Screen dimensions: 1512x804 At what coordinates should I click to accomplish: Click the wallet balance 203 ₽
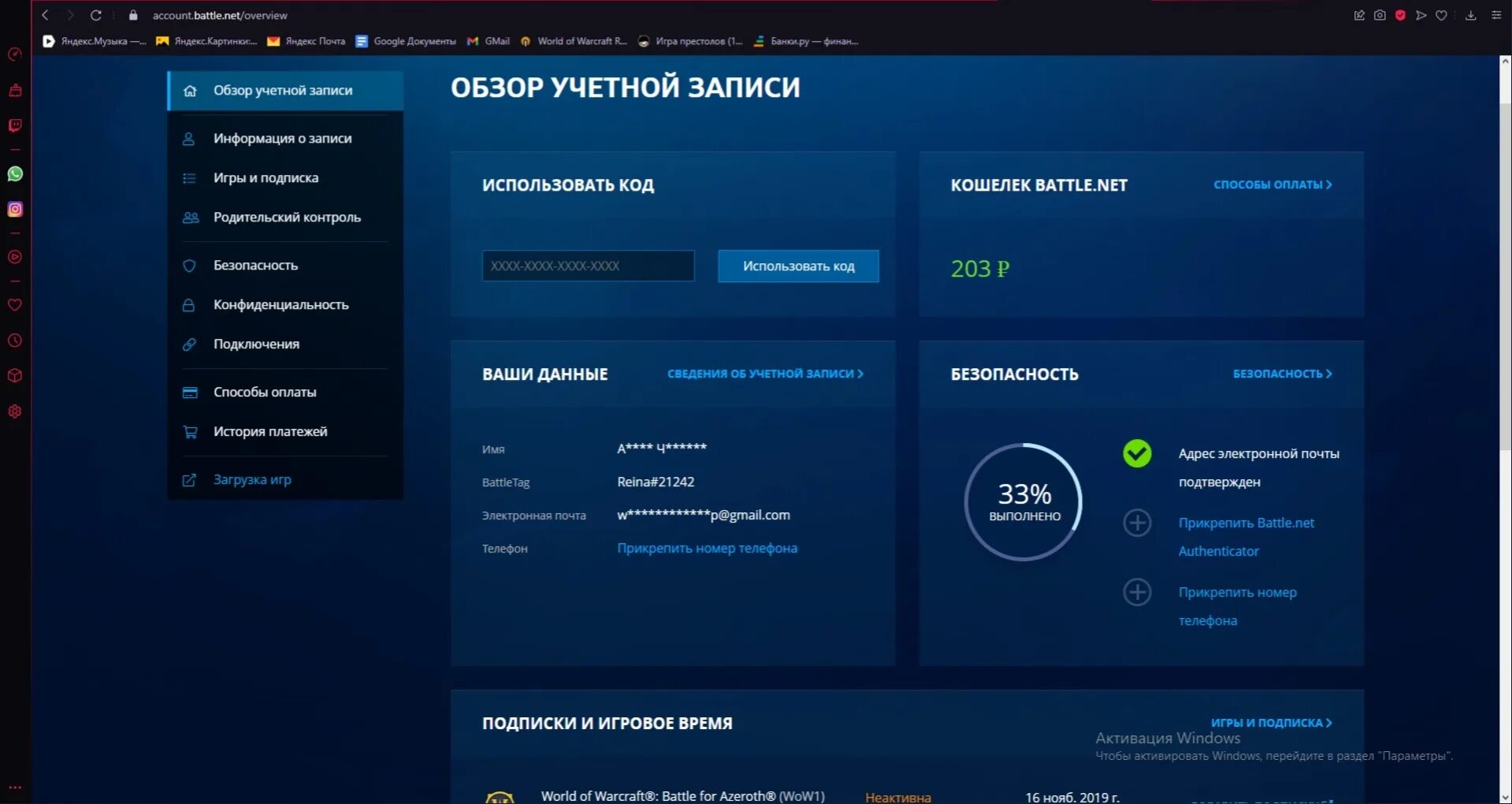[x=979, y=269]
